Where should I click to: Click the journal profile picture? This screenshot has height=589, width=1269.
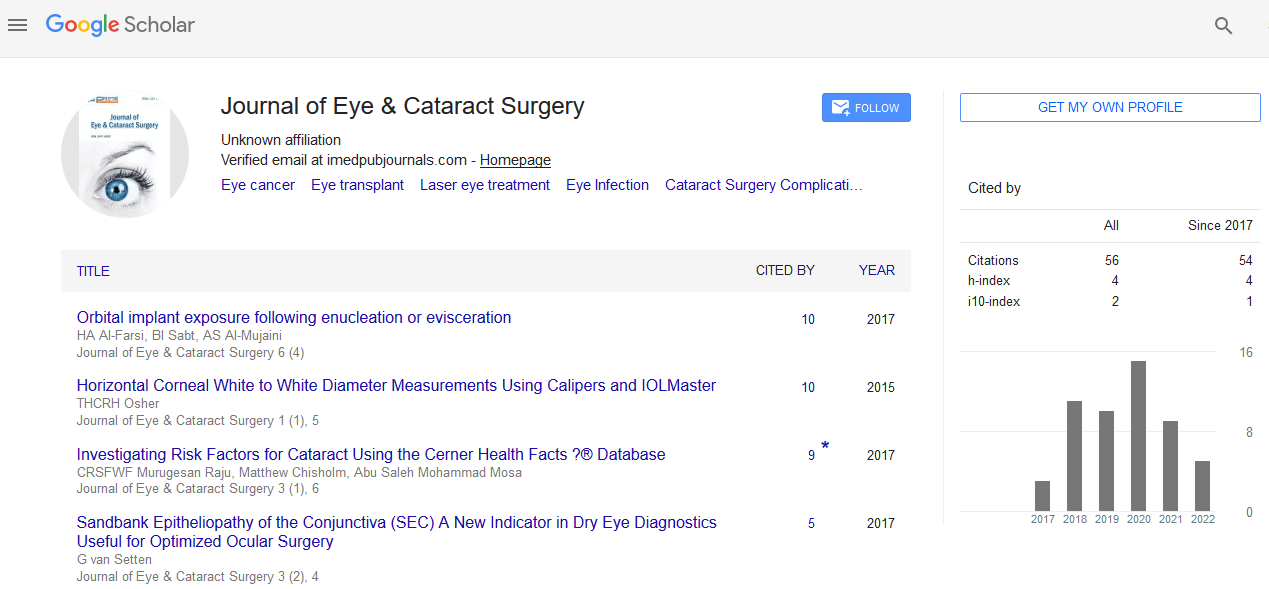point(125,154)
